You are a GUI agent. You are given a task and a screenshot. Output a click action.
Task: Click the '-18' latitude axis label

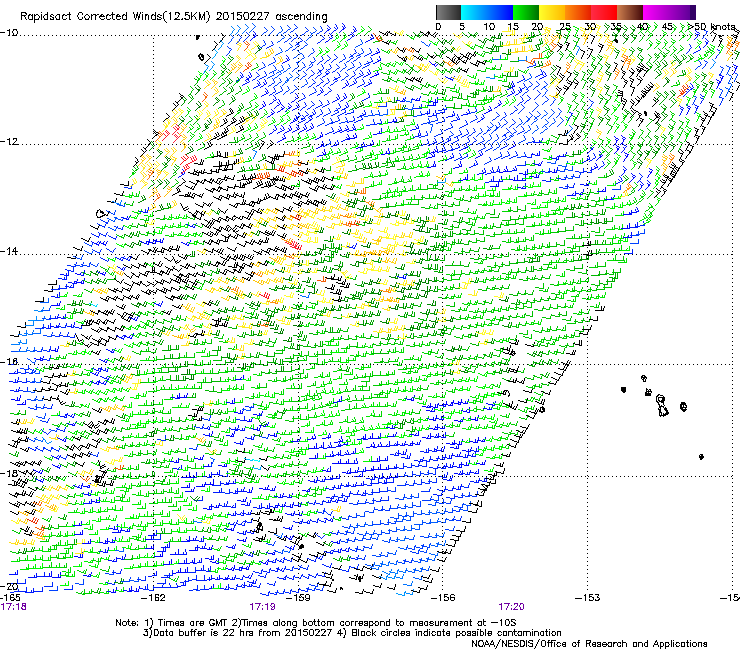pos(9,473)
